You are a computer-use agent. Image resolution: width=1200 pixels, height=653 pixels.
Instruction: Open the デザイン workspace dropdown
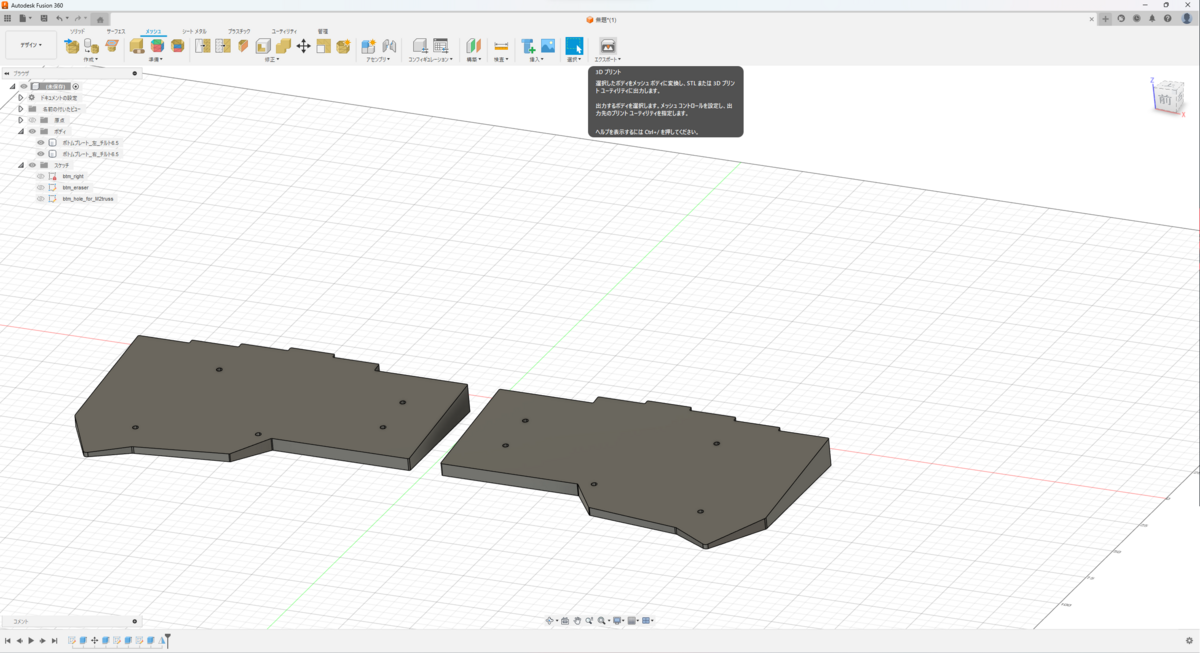click(31, 45)
